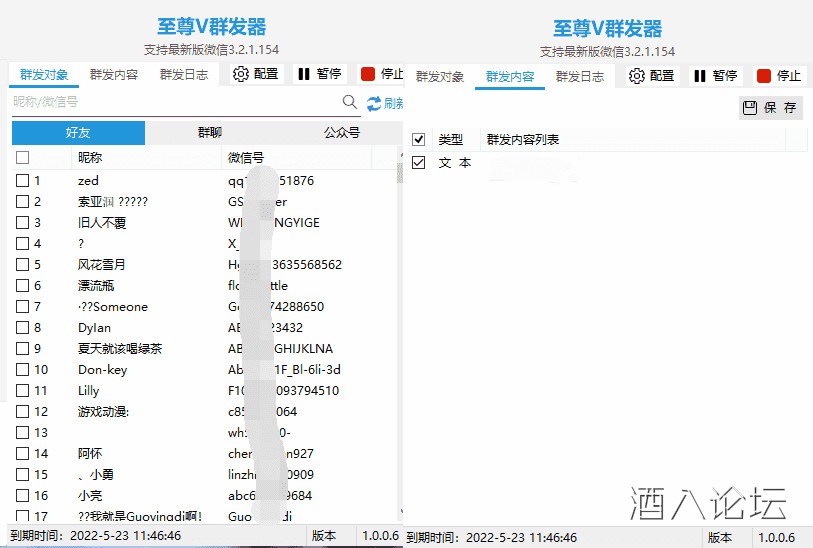Select the ·??Someone nickname row

113,307
